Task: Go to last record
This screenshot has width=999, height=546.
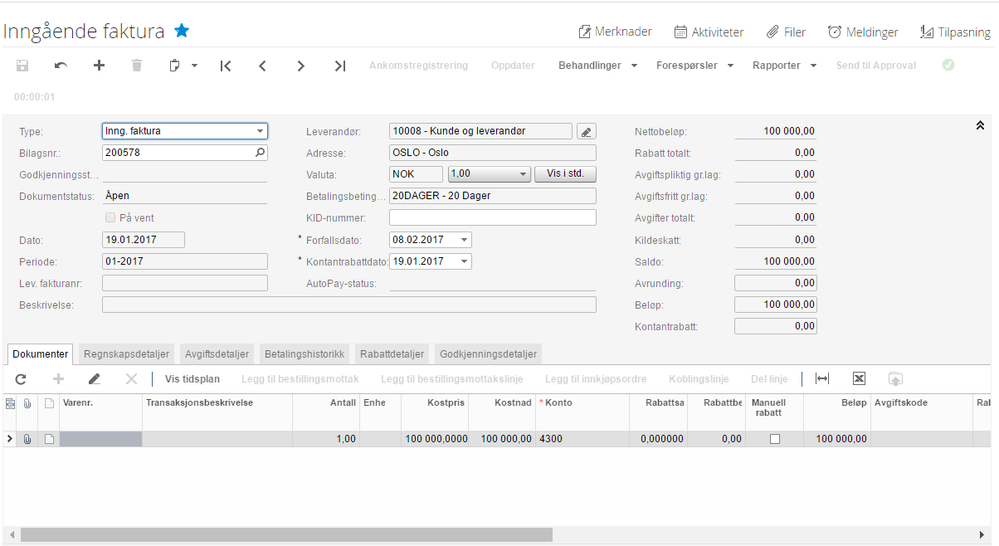Action: pos(340,66)
